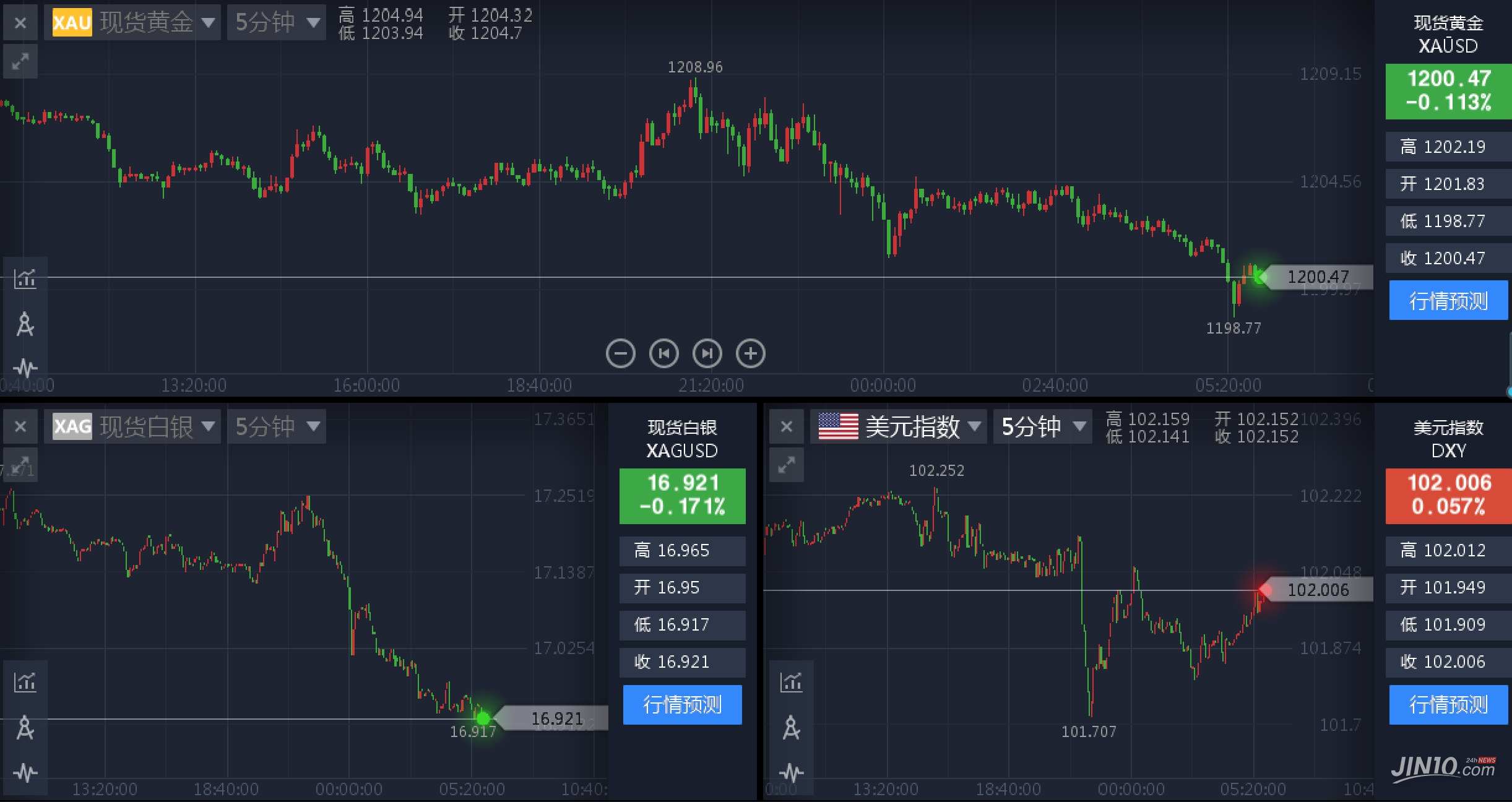The height and width of the screenshot is (802, 1512).
Task: Open indicator waveform tool in DXY panel
Action: coord(792,772)
